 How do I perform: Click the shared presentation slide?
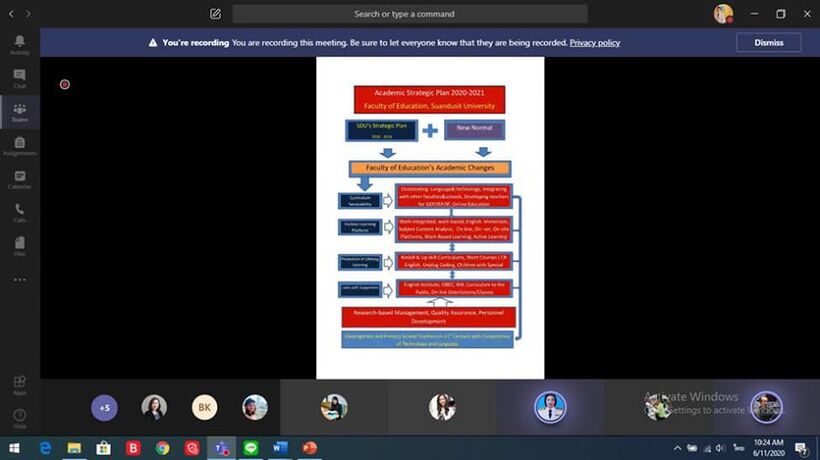430,217
